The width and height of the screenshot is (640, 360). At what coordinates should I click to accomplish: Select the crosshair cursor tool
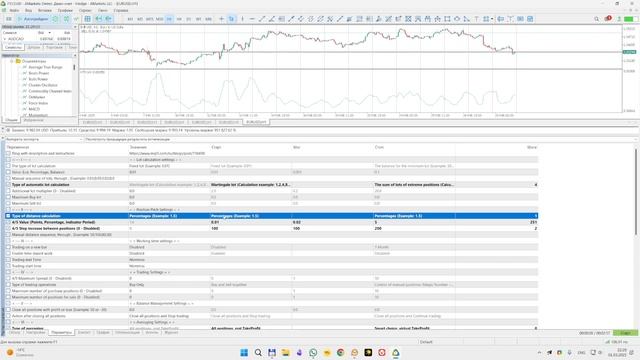coord(222,19)
